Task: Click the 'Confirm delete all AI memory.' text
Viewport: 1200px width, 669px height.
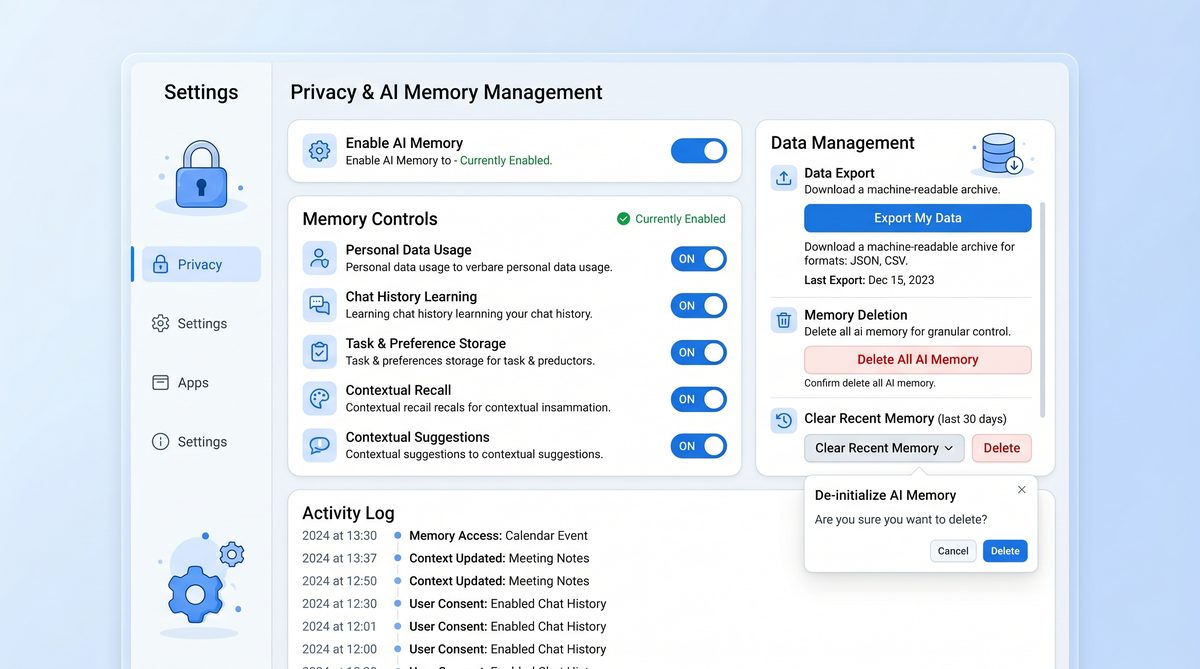Action: [x=870, y=384]
